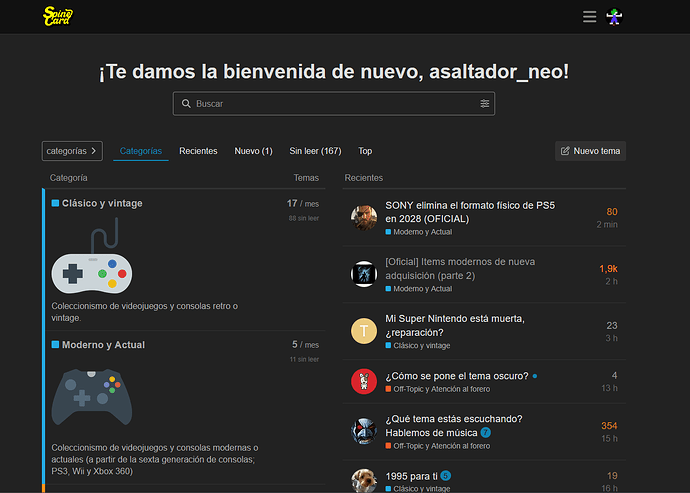Click the 2 min activity time

pyautogui.click(x=607, y=224)
